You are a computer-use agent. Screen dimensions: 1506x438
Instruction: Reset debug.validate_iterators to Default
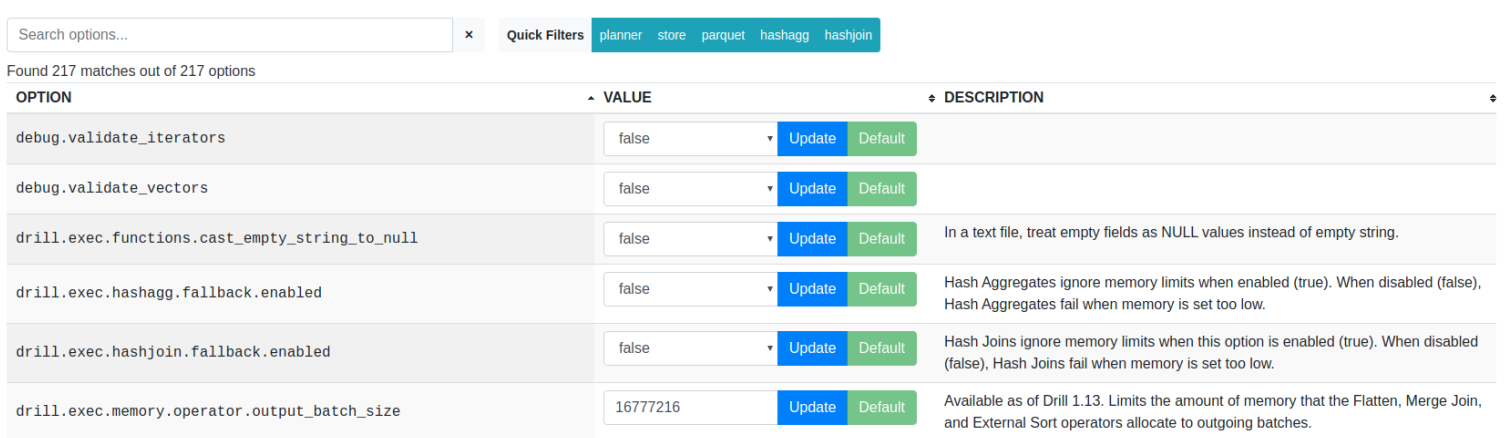(x=882, y=139)
